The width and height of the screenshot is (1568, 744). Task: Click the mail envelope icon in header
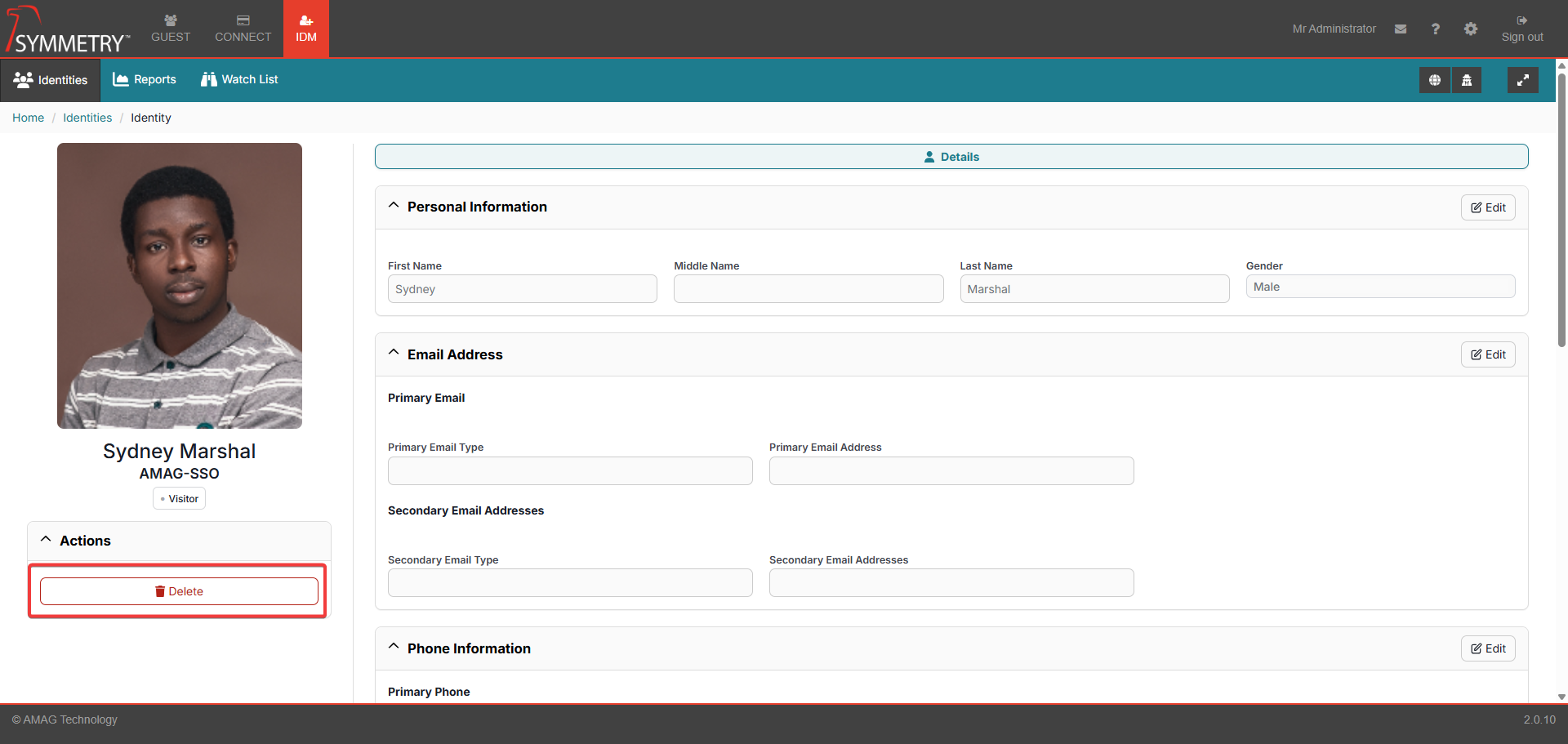(1401, 29)
